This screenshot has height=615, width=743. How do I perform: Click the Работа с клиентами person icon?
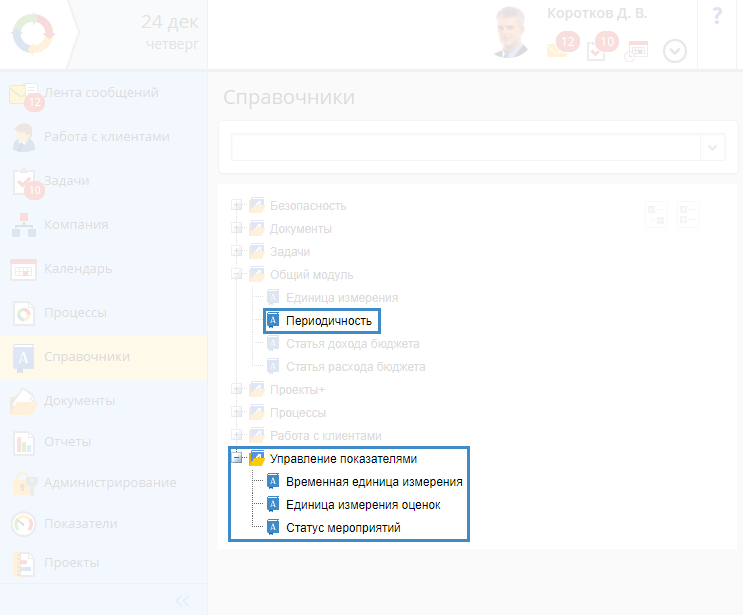tap(24, 137)
